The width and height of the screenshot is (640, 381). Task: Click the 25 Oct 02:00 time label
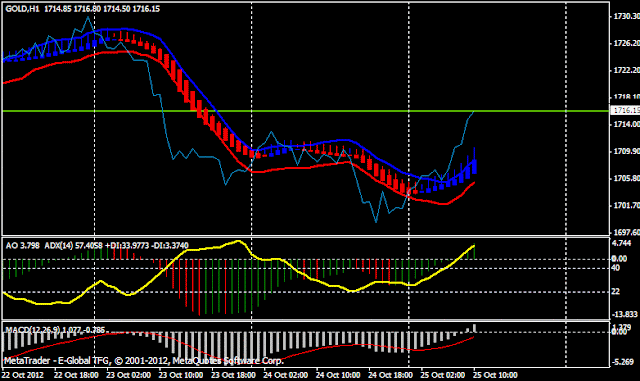[x=442, y=375]
